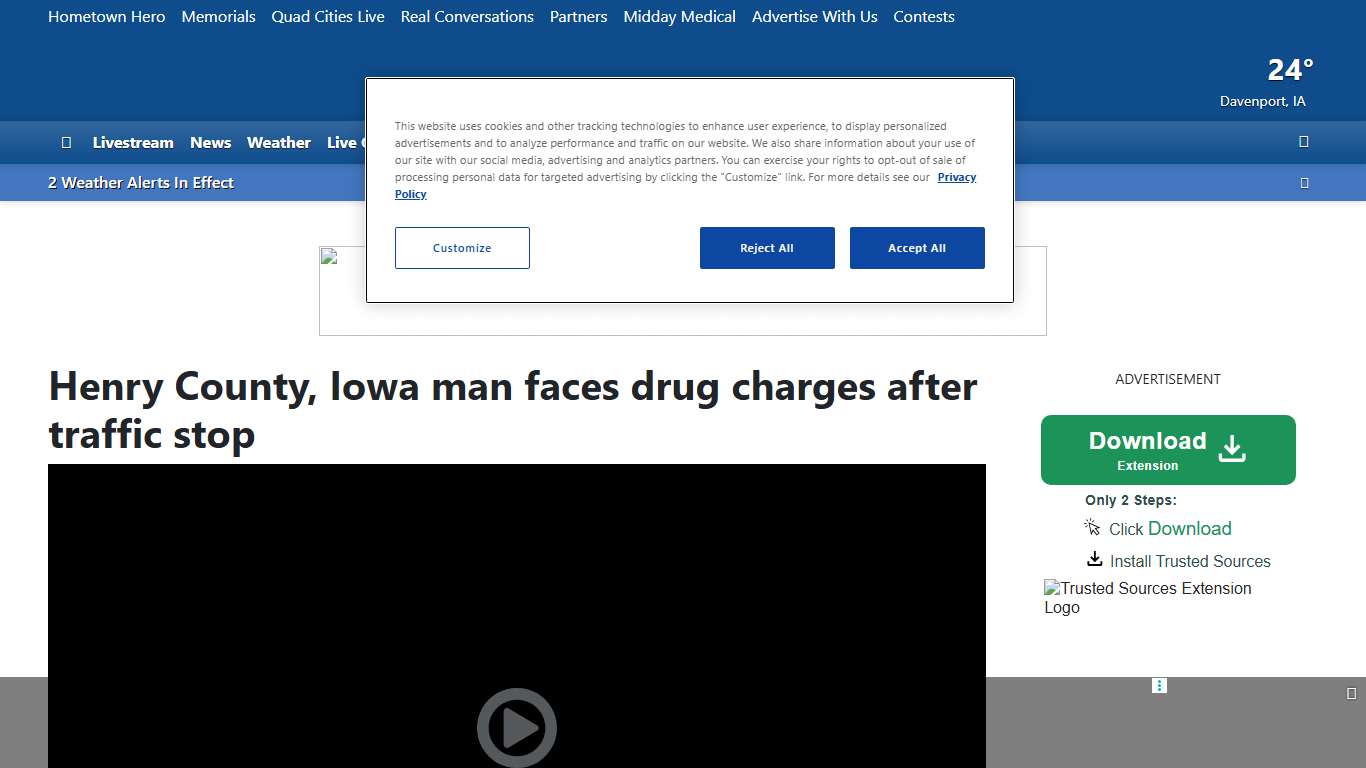Viewport: 1366px width, 768px height.
Task: Click the "2 Weather Alerts In Effect" banner
Action: tap(140, 182)
